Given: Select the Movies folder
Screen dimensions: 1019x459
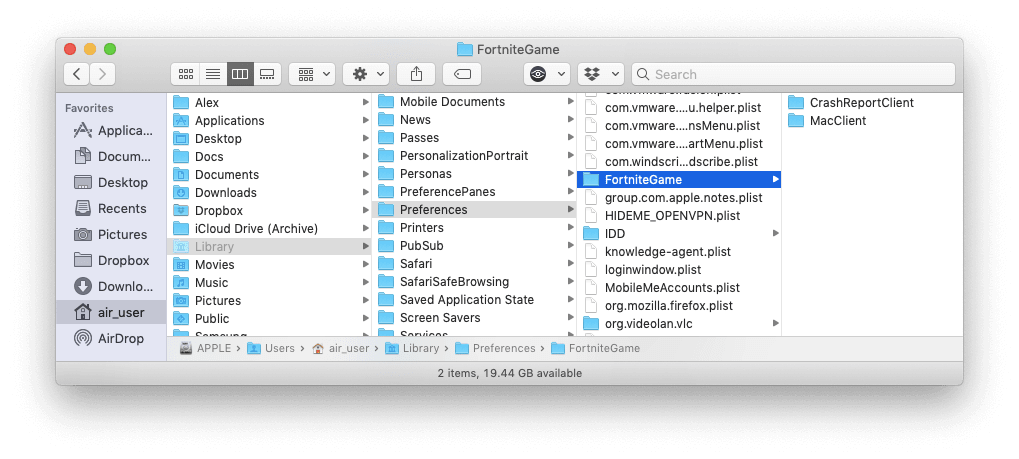Looking at the screenshot, I should pyautogui.click(x=269, y=265).
